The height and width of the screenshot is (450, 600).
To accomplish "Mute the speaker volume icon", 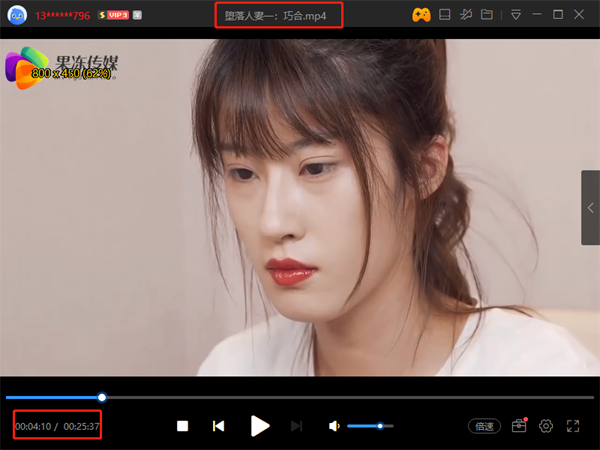I will point(334,426).
